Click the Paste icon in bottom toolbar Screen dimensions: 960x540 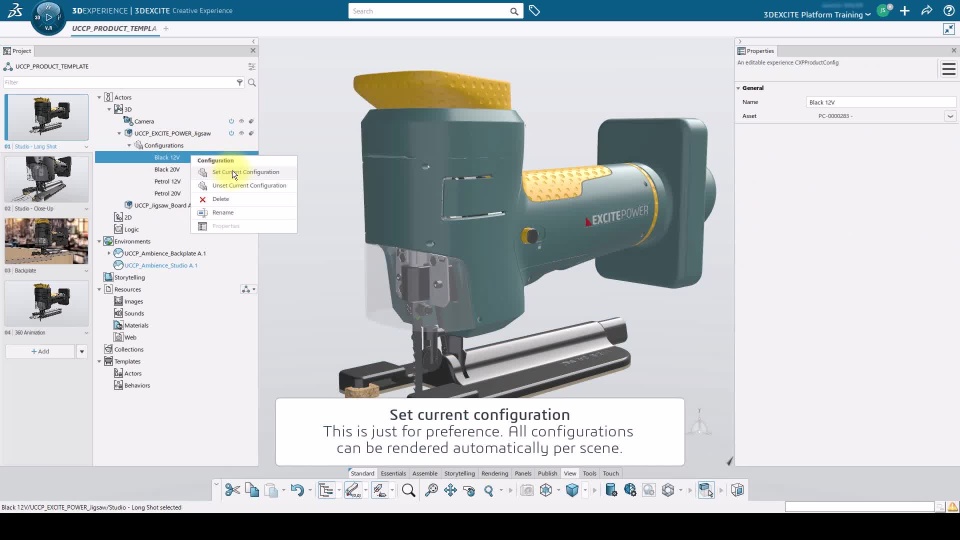click(271, 490)
